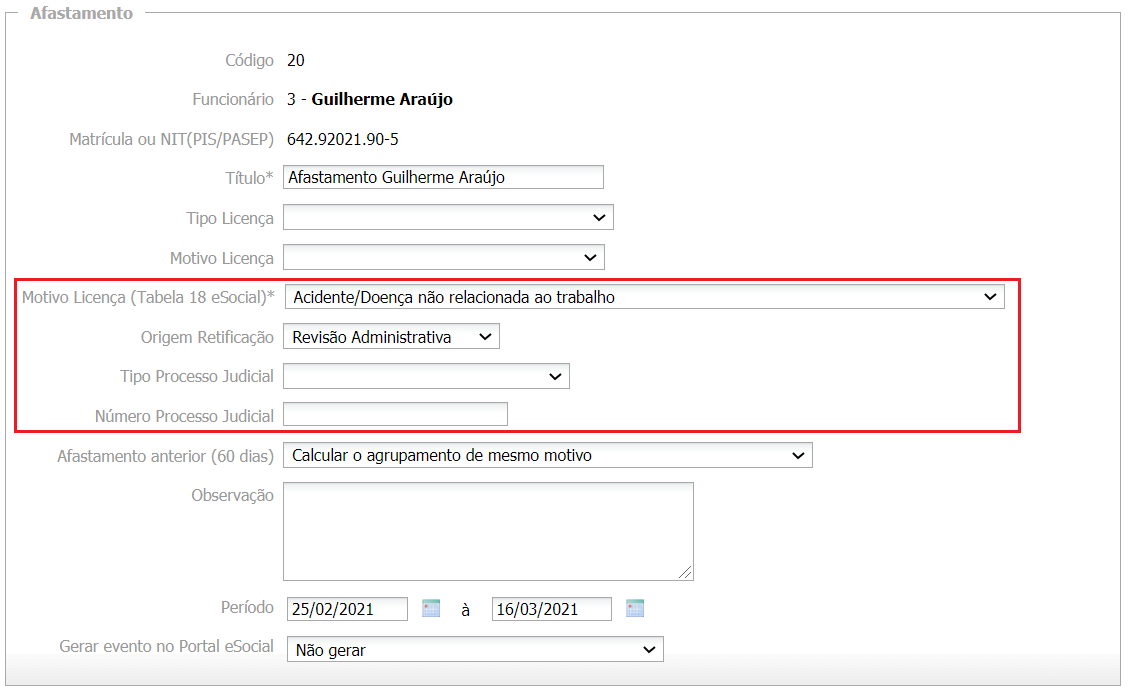Click the Afastamento section title
This screenshot has width=1131, height=694.
tap(81, 14)
